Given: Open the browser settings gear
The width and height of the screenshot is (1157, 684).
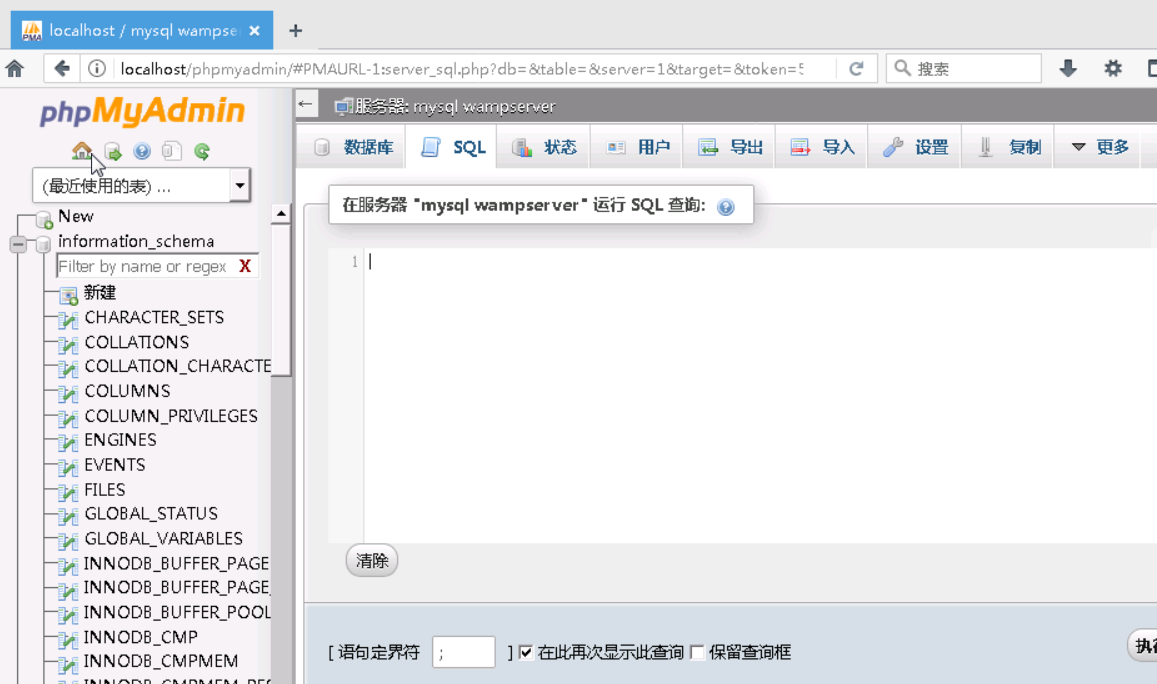Looking at the screenshot, I should [1113, 69].
